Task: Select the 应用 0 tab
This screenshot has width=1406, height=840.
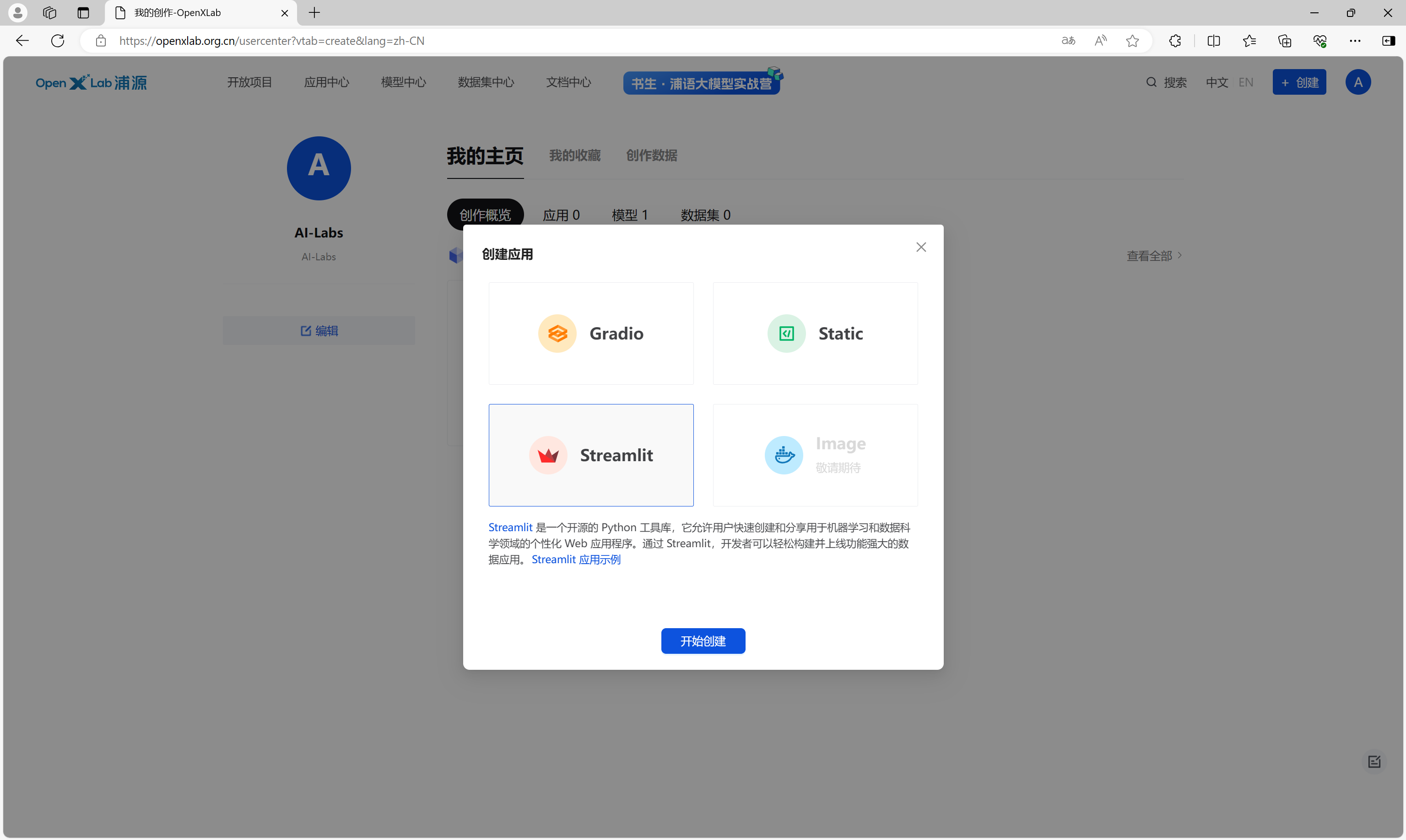Action: coord(561,215)
